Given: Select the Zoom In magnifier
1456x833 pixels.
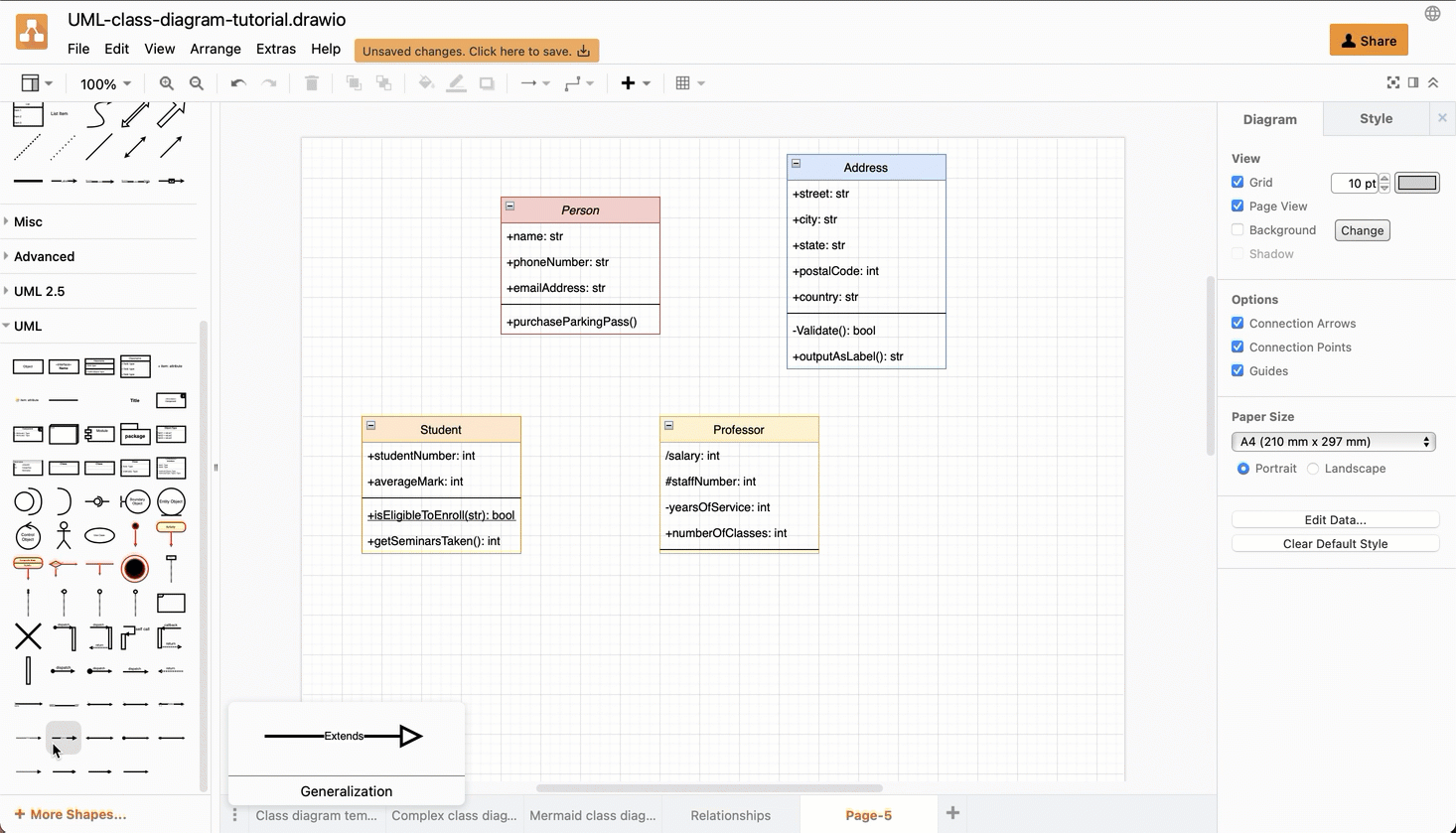Looking at the screenshot, I should pos(166,82).
